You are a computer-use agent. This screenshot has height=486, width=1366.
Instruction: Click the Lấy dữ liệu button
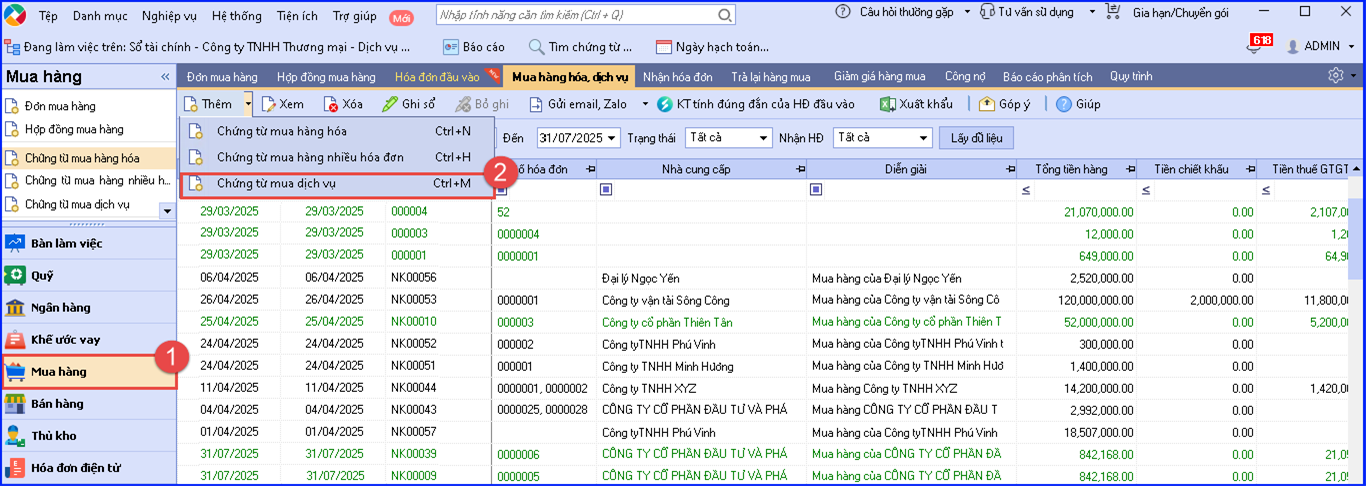tap(977, 138)
